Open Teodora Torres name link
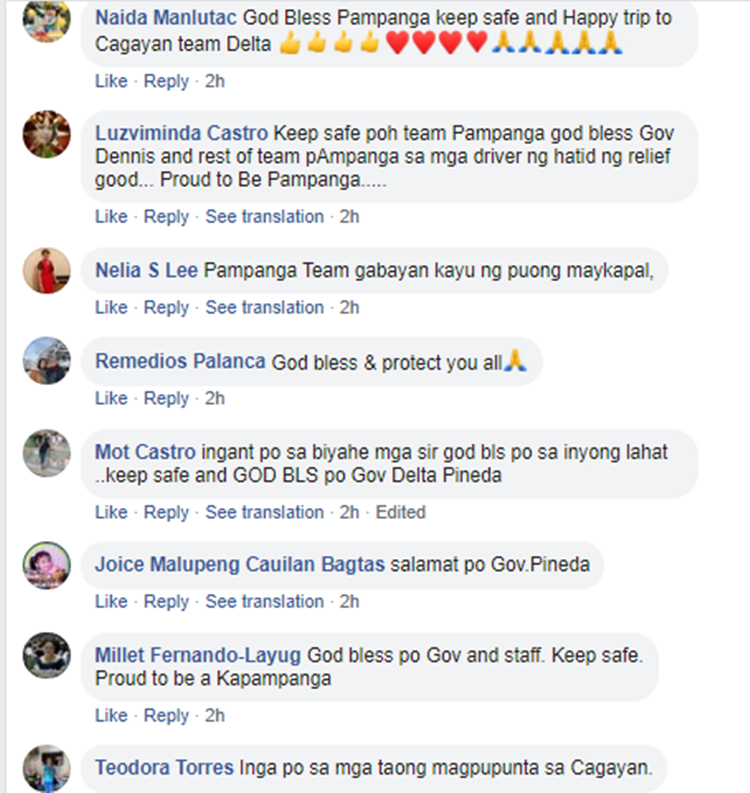Screen dimensions: 750x793 [164, 768]
